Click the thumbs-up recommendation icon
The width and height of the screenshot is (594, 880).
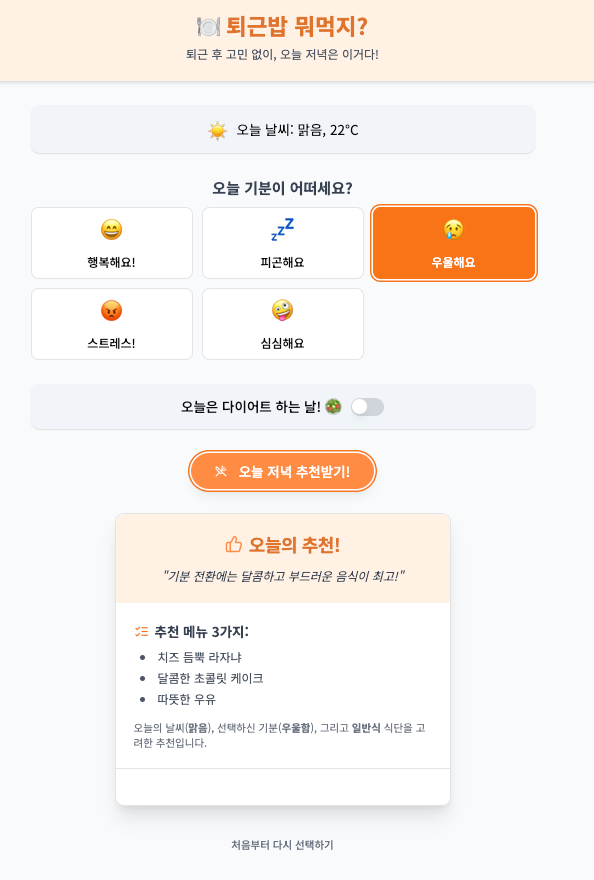[x=234, y=544]
